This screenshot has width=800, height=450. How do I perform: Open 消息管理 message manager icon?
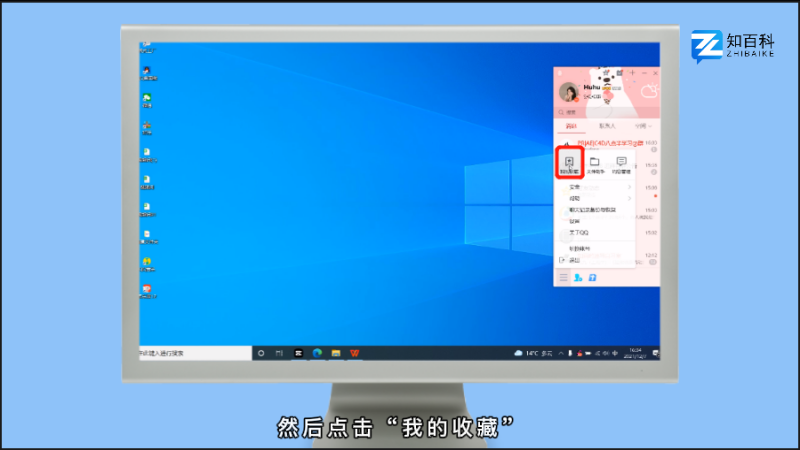click(x=621, y=165)
